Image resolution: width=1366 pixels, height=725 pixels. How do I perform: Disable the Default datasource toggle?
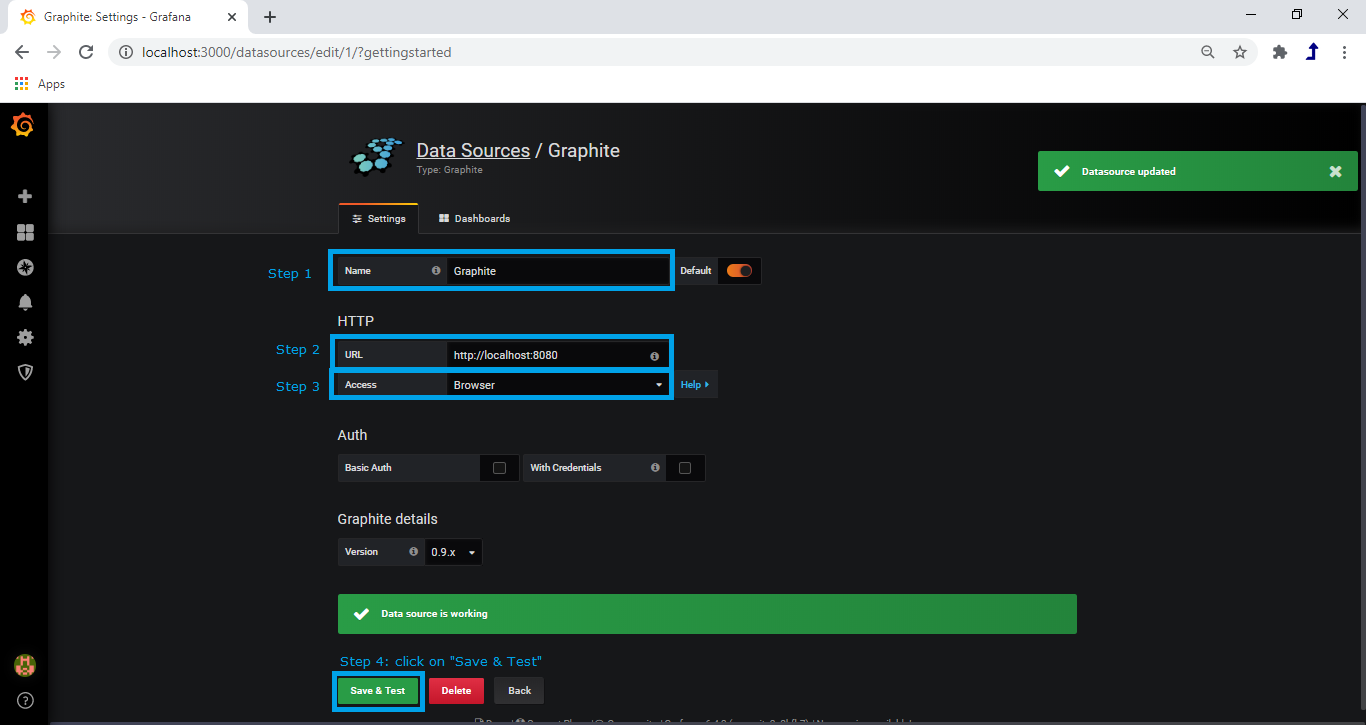coord(739,270)
